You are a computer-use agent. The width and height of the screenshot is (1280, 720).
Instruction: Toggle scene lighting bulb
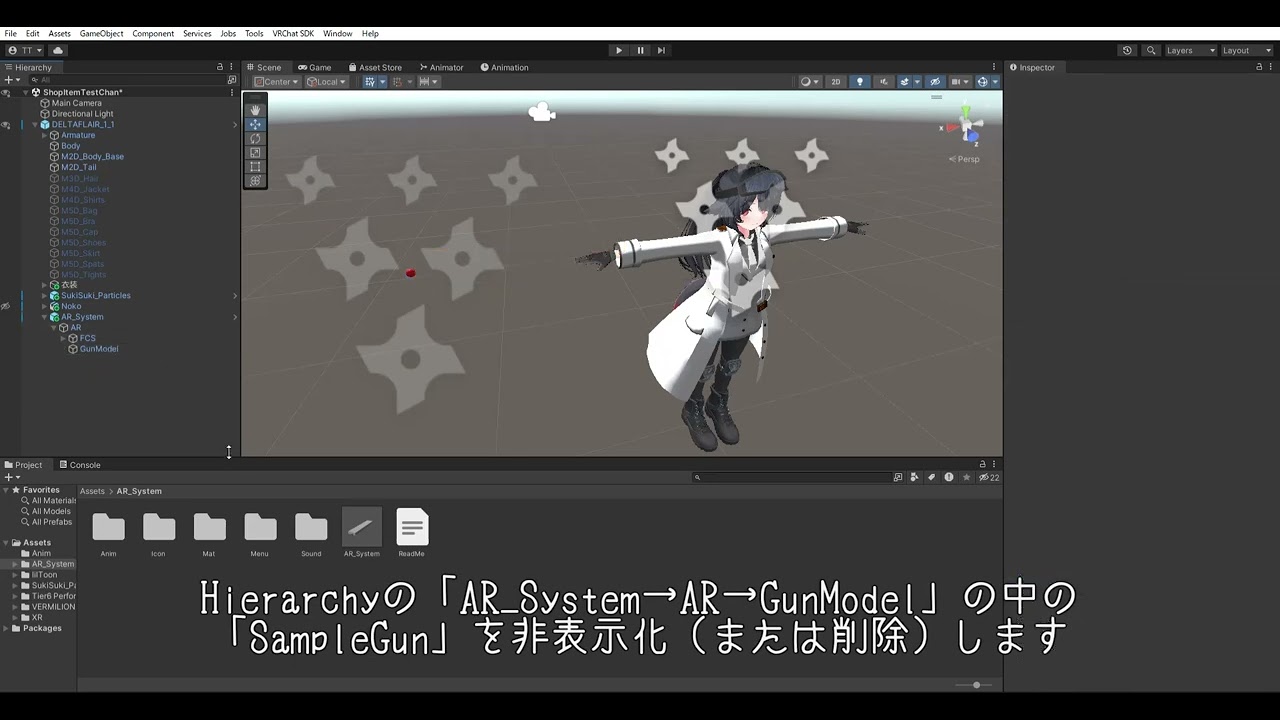859,82
